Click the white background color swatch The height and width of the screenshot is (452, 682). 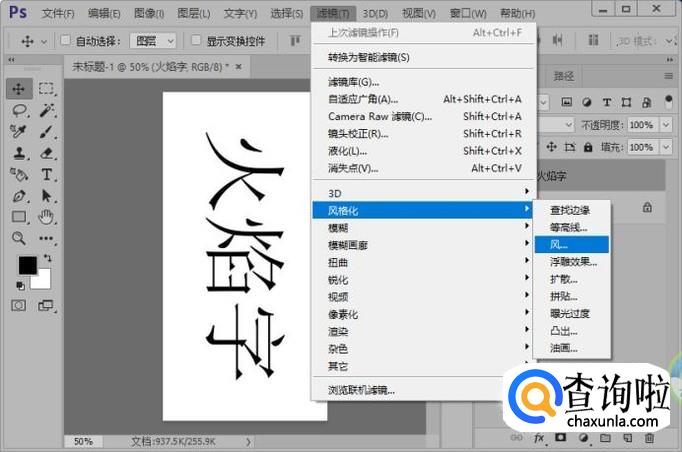pyautogui.click(x=44, y=281)
